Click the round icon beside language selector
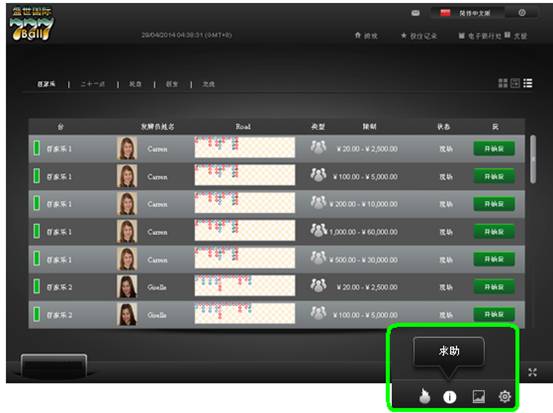 click(522, 13)
